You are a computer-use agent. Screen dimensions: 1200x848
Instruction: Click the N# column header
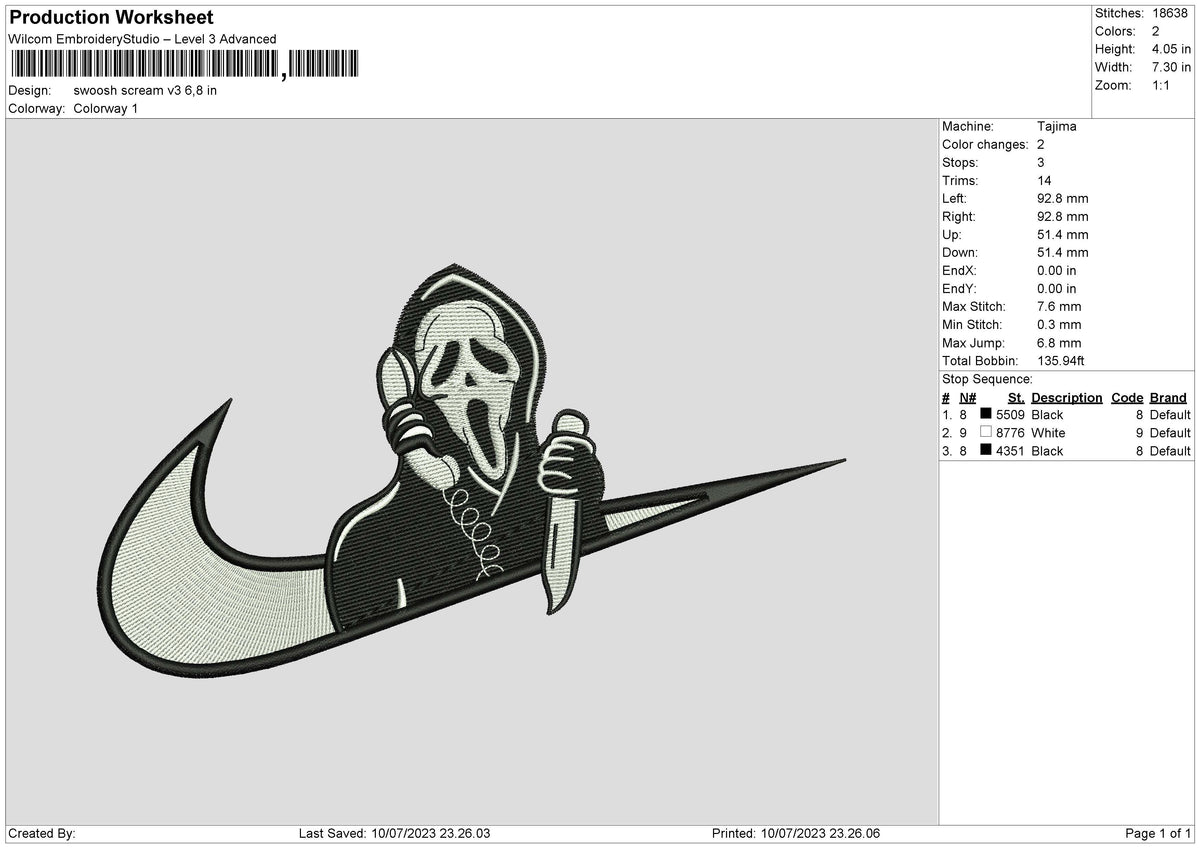[x=967, y=397]
